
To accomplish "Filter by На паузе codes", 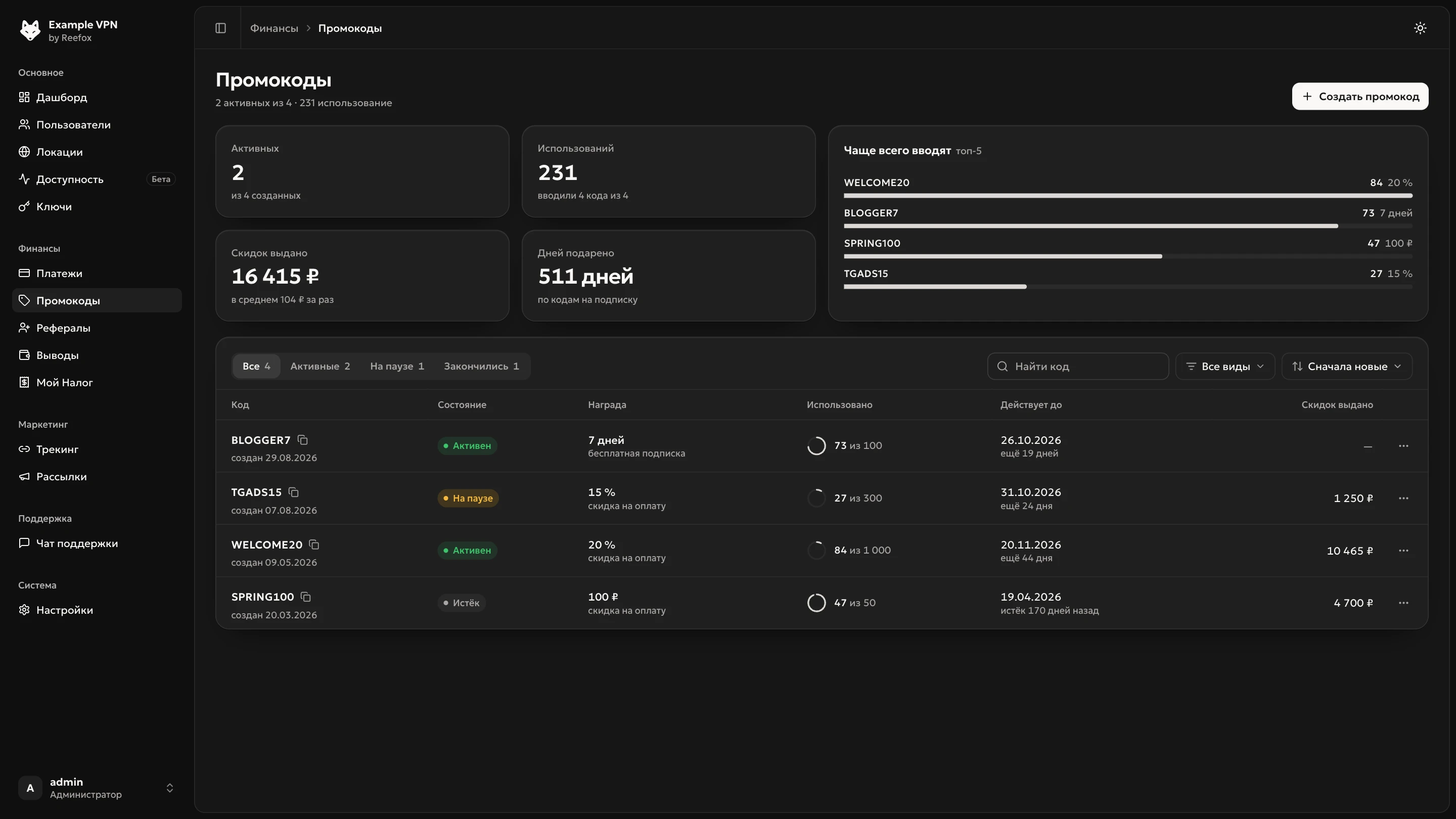I will [397, 366].
